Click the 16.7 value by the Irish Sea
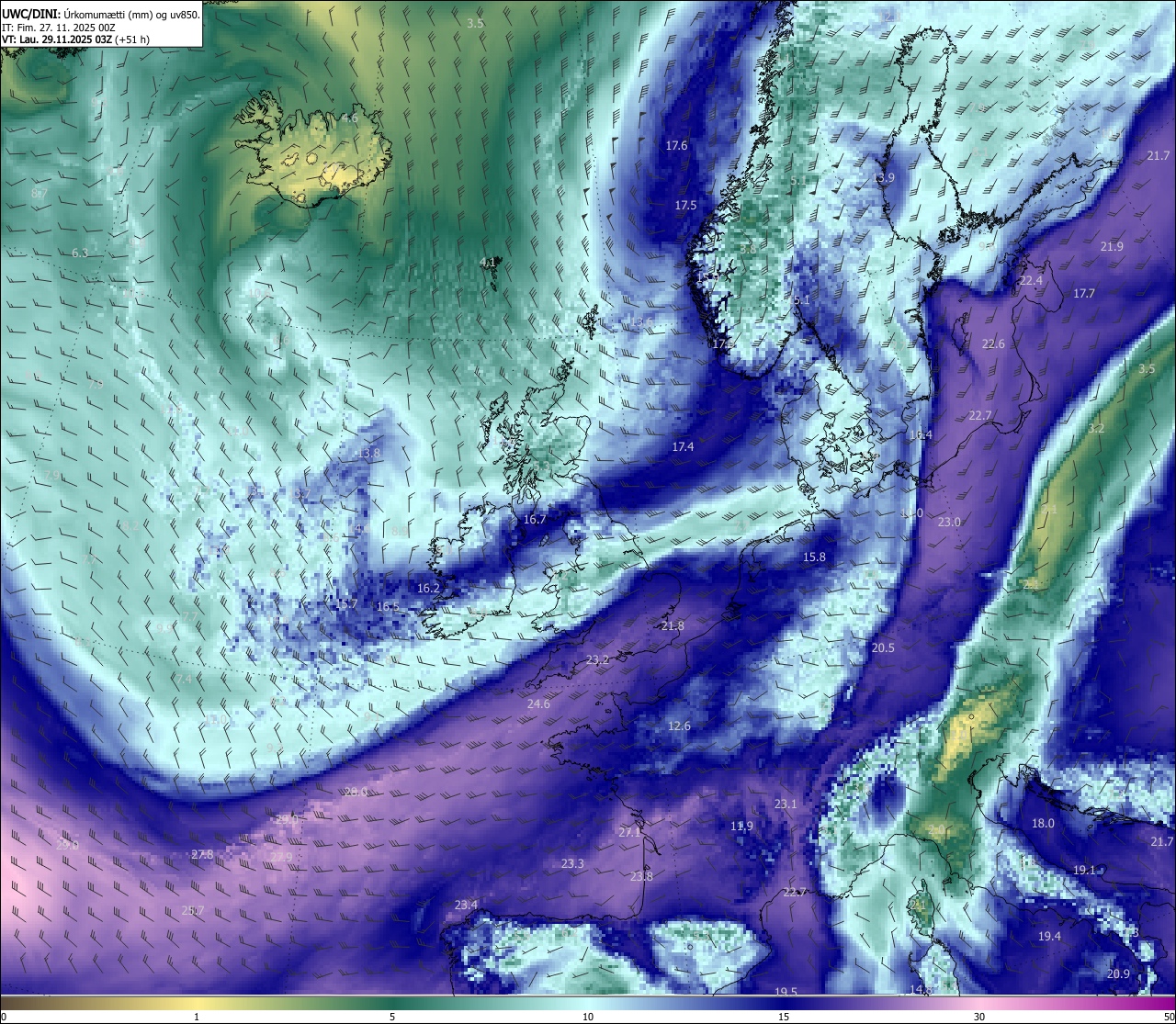The height and width of the screenshot is (1024, 1176). (535, 519)
